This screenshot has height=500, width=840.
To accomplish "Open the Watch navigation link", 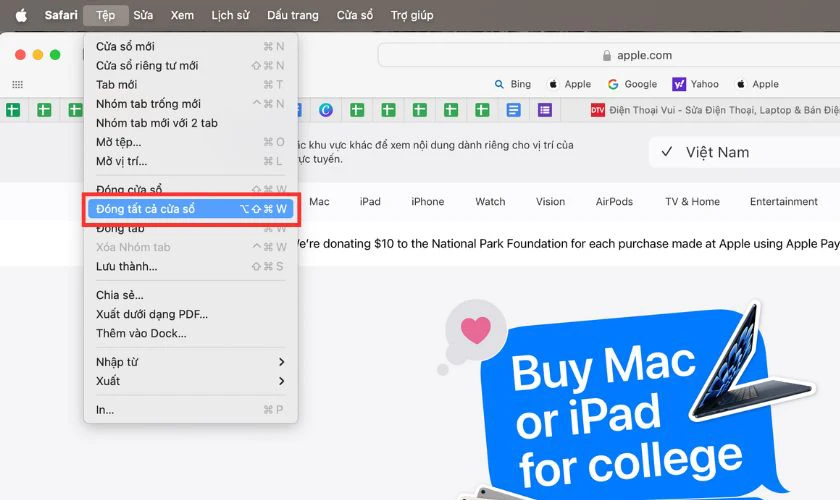I will [490, 202].
